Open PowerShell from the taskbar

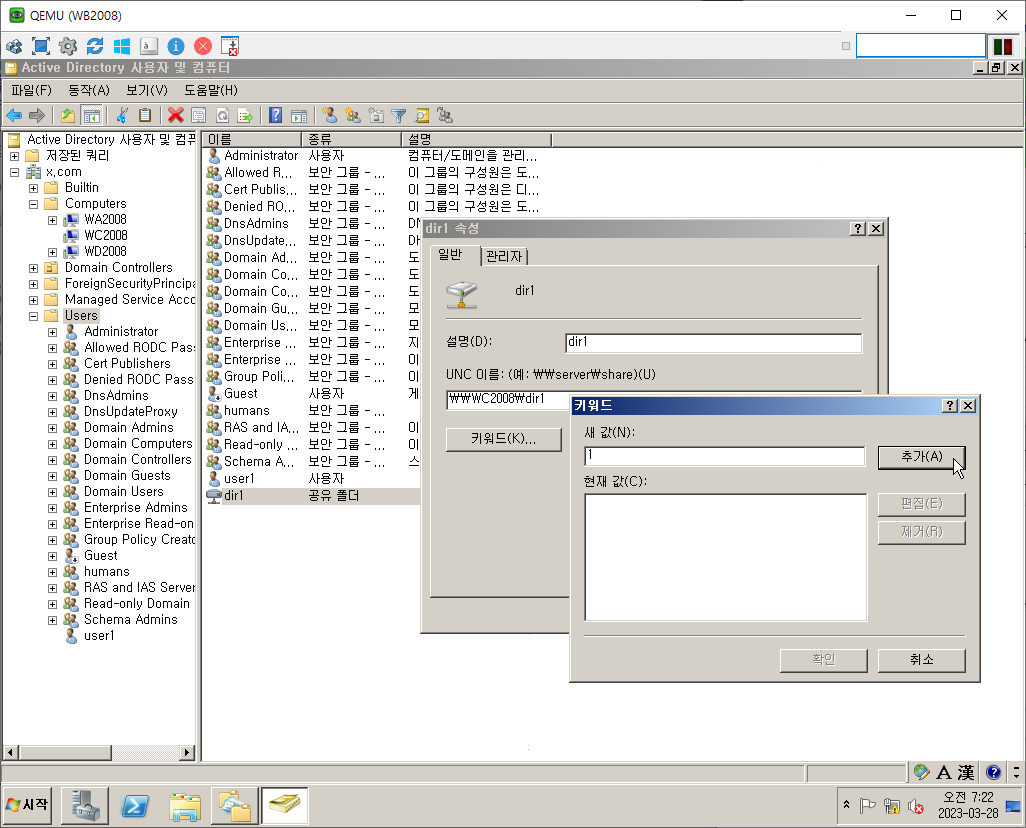135,806
